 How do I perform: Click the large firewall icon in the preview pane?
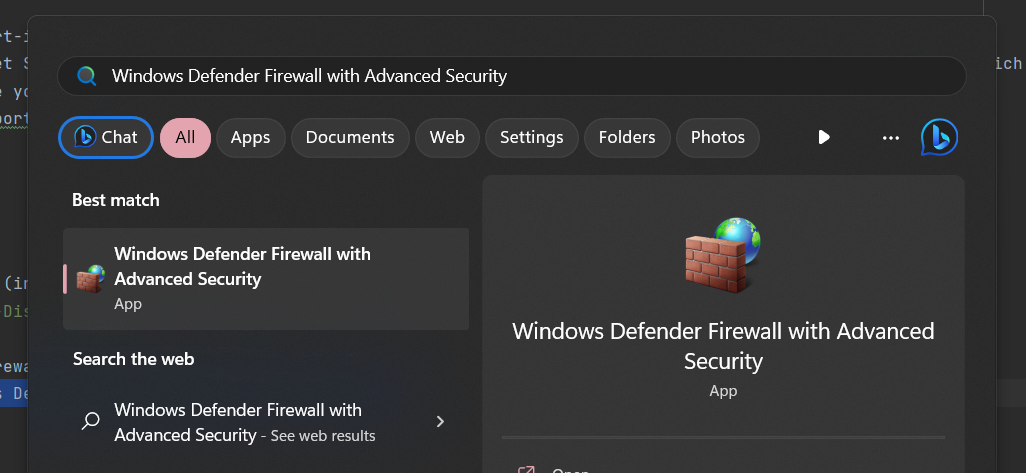pyautogui.click(x=722, y=254)
